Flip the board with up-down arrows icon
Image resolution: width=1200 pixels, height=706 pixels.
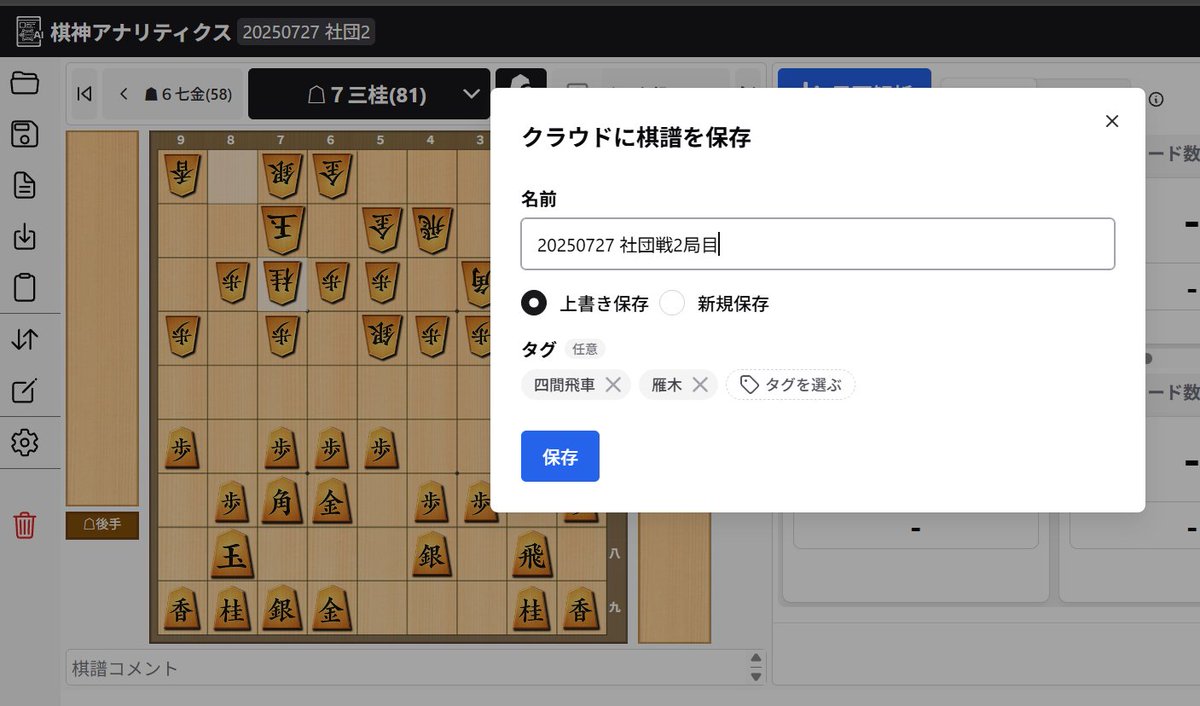24,339
